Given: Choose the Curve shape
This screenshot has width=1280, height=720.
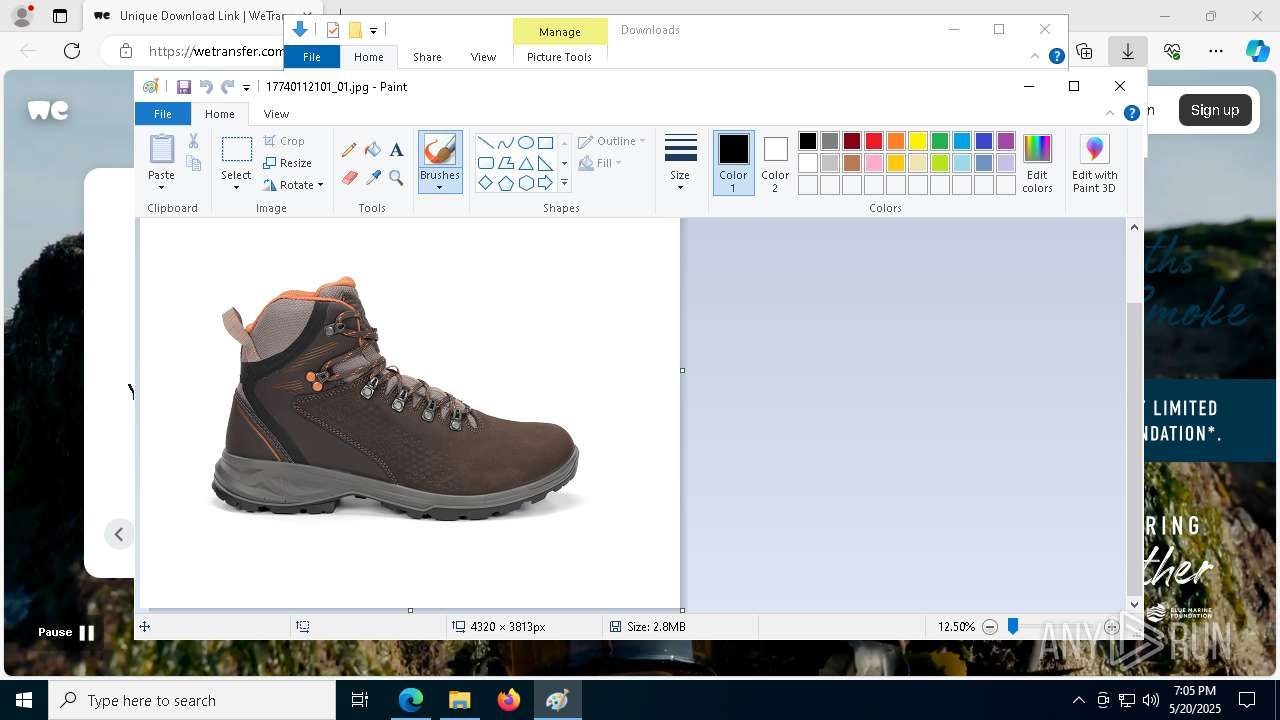Looking at the screenshot, I should click(505, 142).
